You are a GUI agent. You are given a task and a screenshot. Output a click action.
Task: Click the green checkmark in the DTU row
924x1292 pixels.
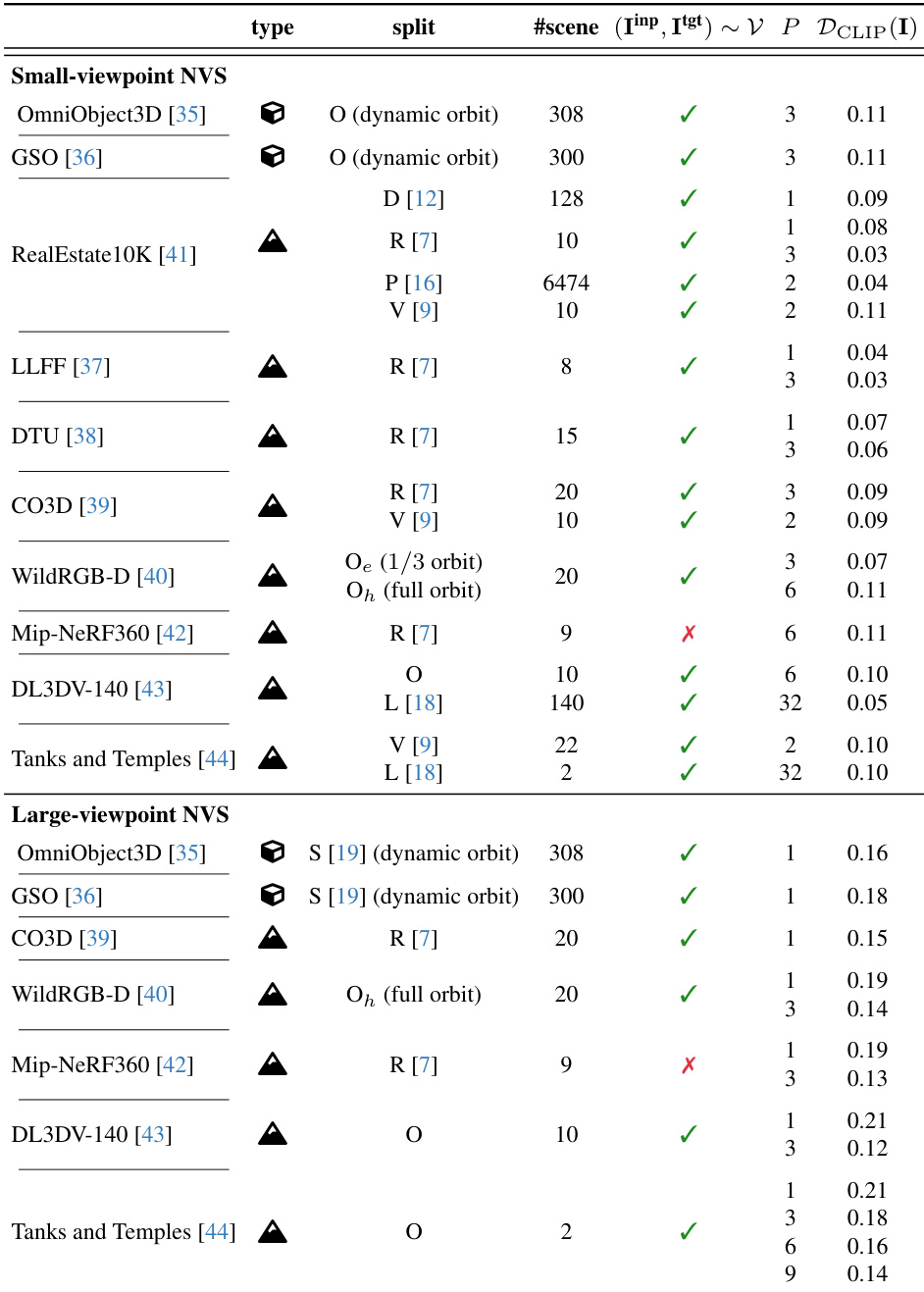click(689, 437)
